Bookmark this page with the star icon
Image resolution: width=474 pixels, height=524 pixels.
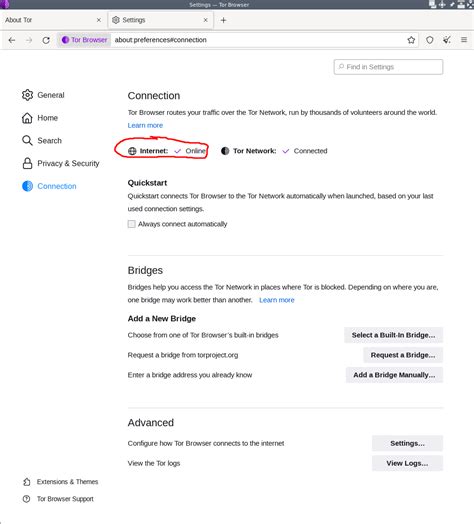[411, 40]
